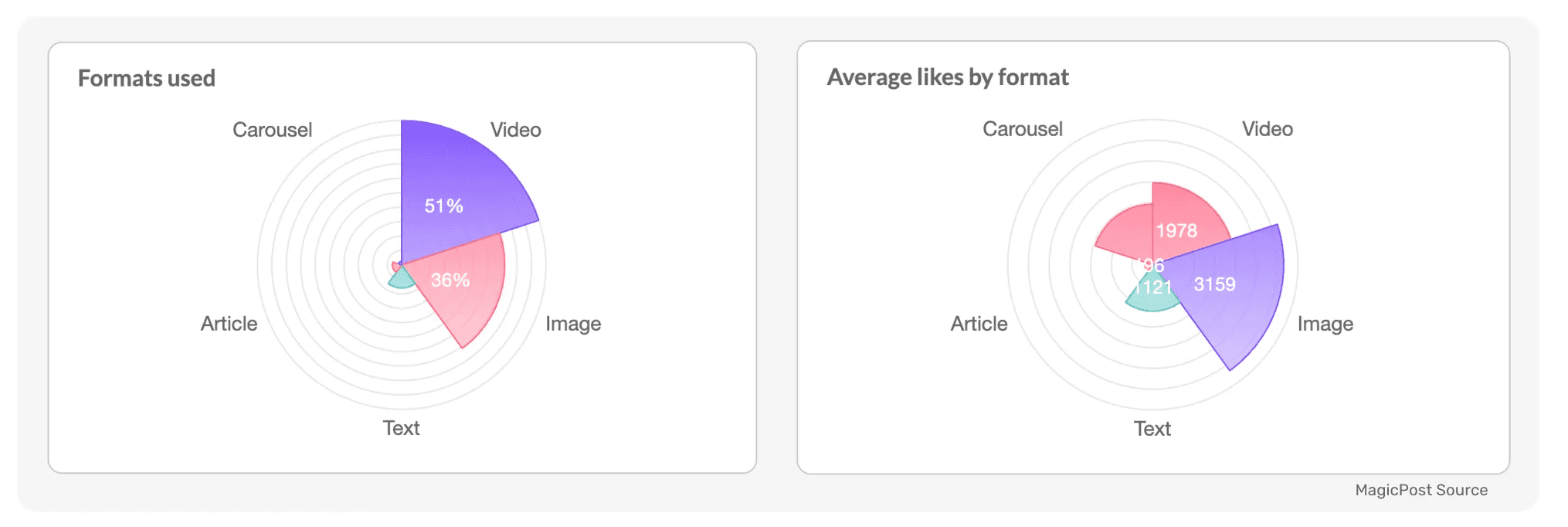Click the Average likes by format title
The width and height of the screenshot is (1568, 527).
pyautogui.click(x=948, y=77)
